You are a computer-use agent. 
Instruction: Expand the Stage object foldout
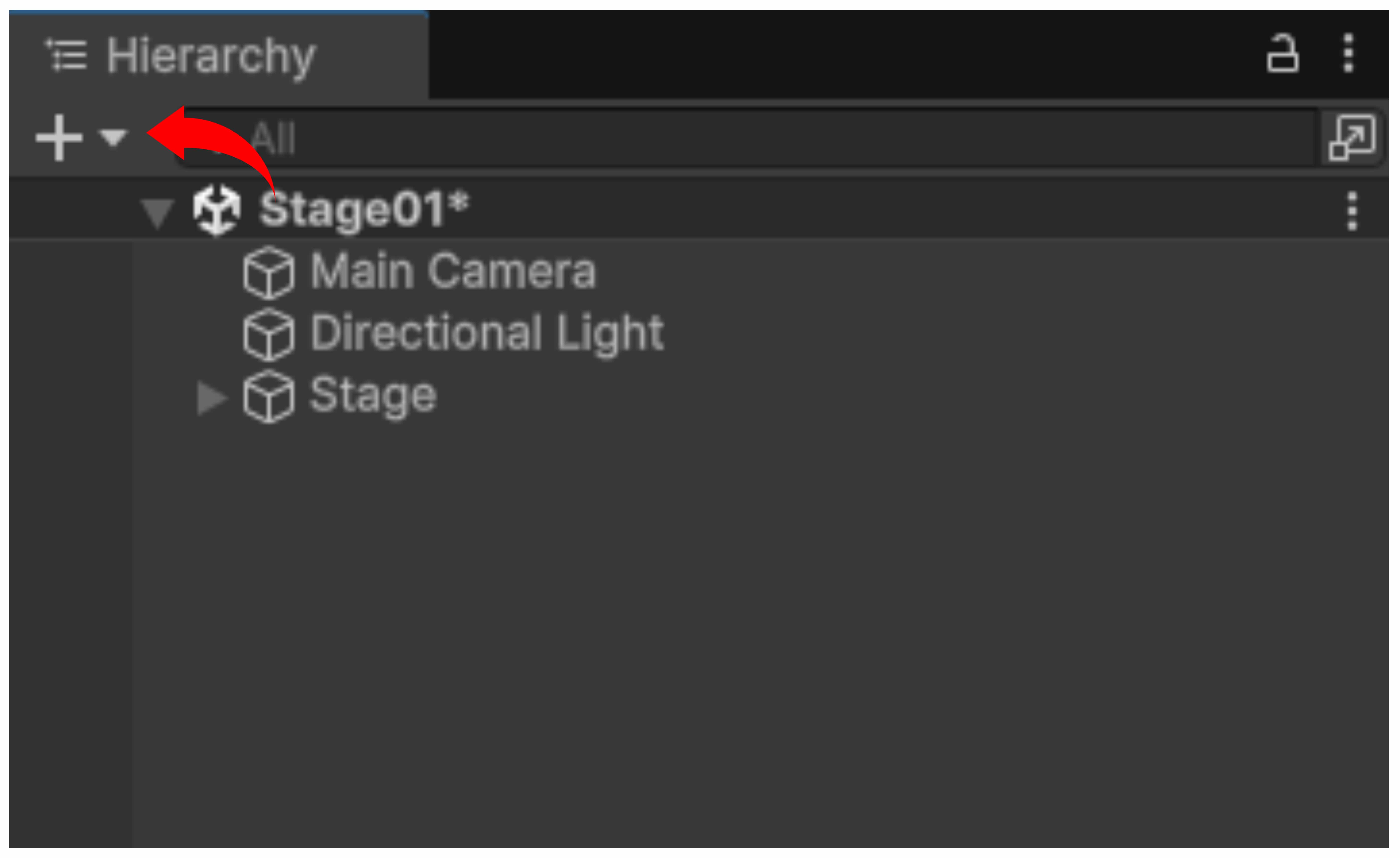[x=211, y=397]
